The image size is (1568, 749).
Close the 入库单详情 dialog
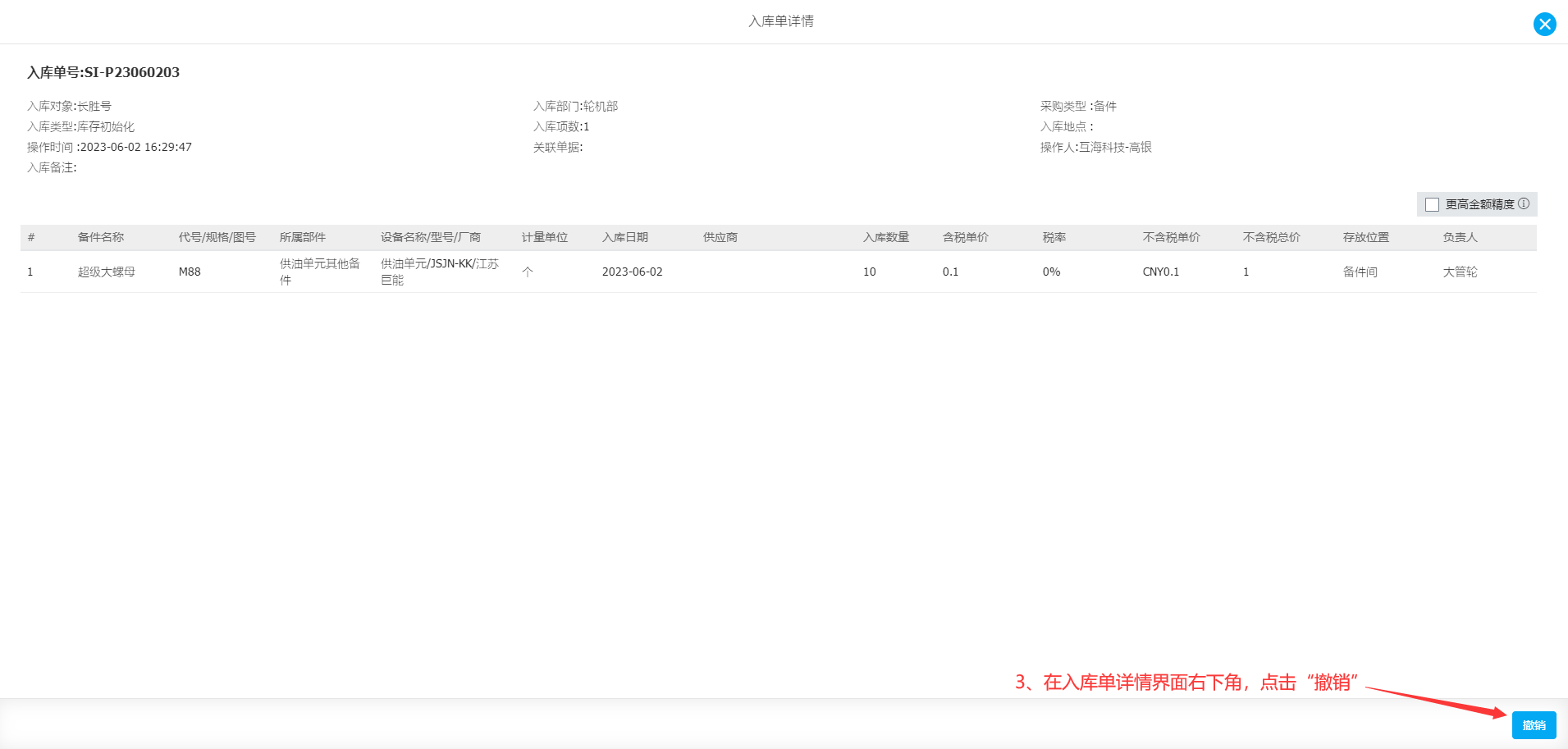pyautogui.click(x=1544, y=24)
